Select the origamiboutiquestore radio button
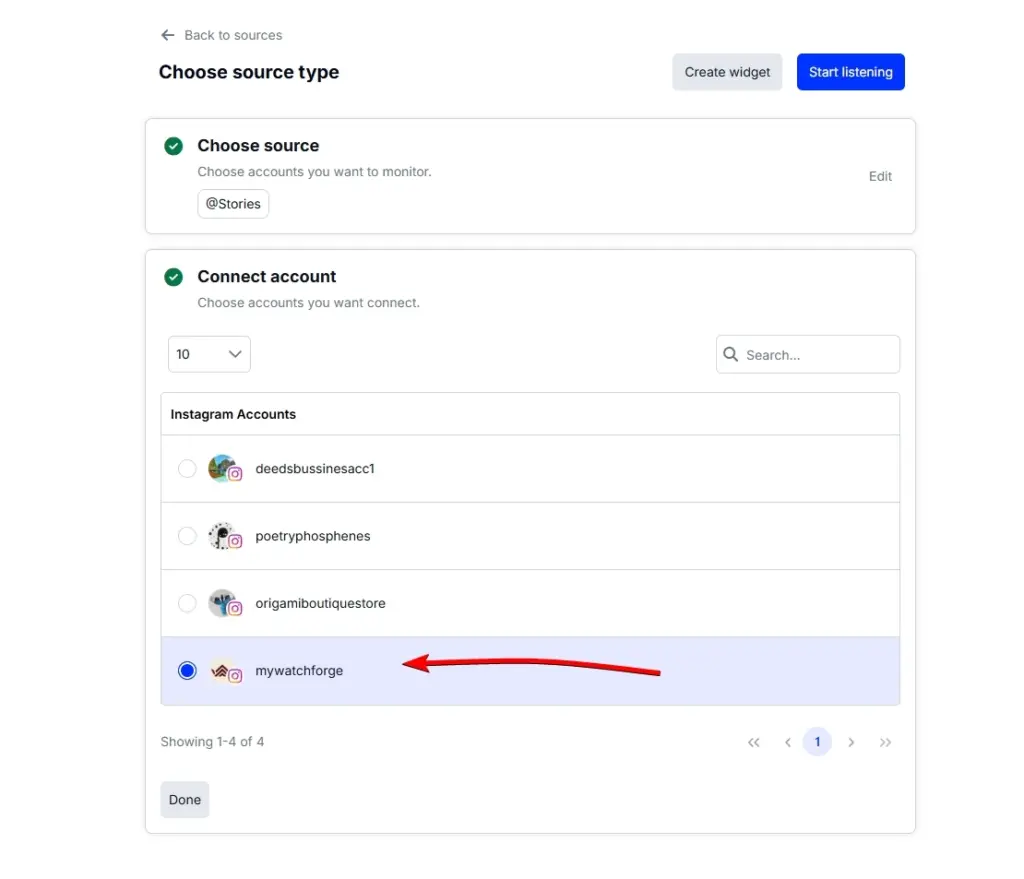Screen dimensions: 1024x879 (187, 602)
